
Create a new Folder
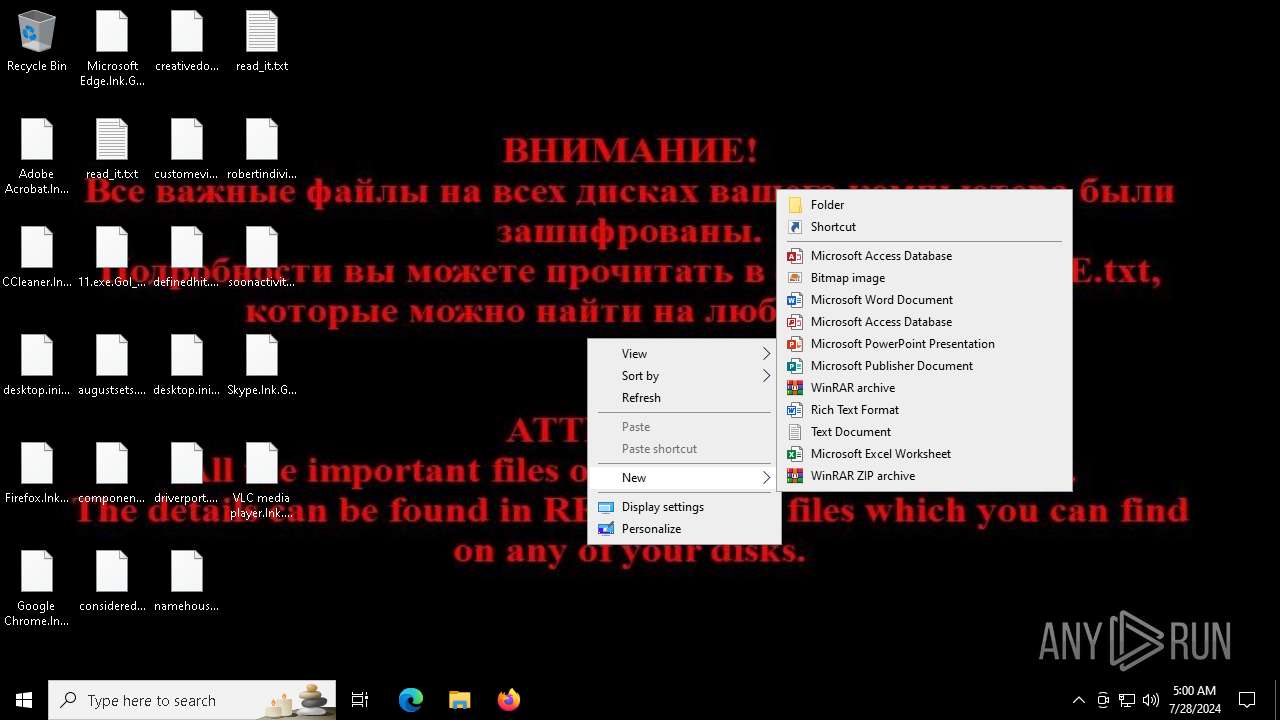(924, 205)
